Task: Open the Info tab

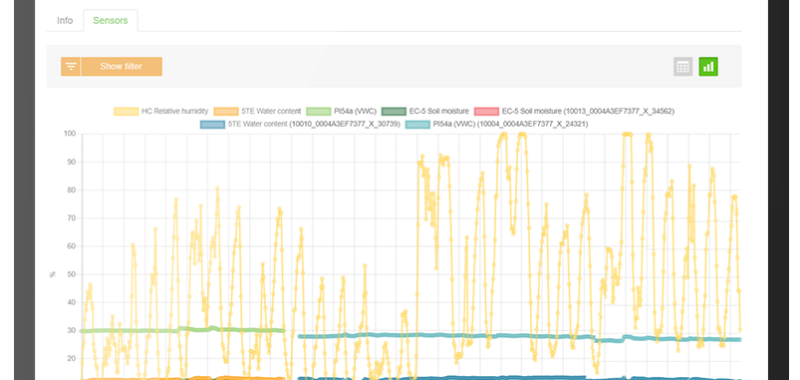Action: pos(65,21)
